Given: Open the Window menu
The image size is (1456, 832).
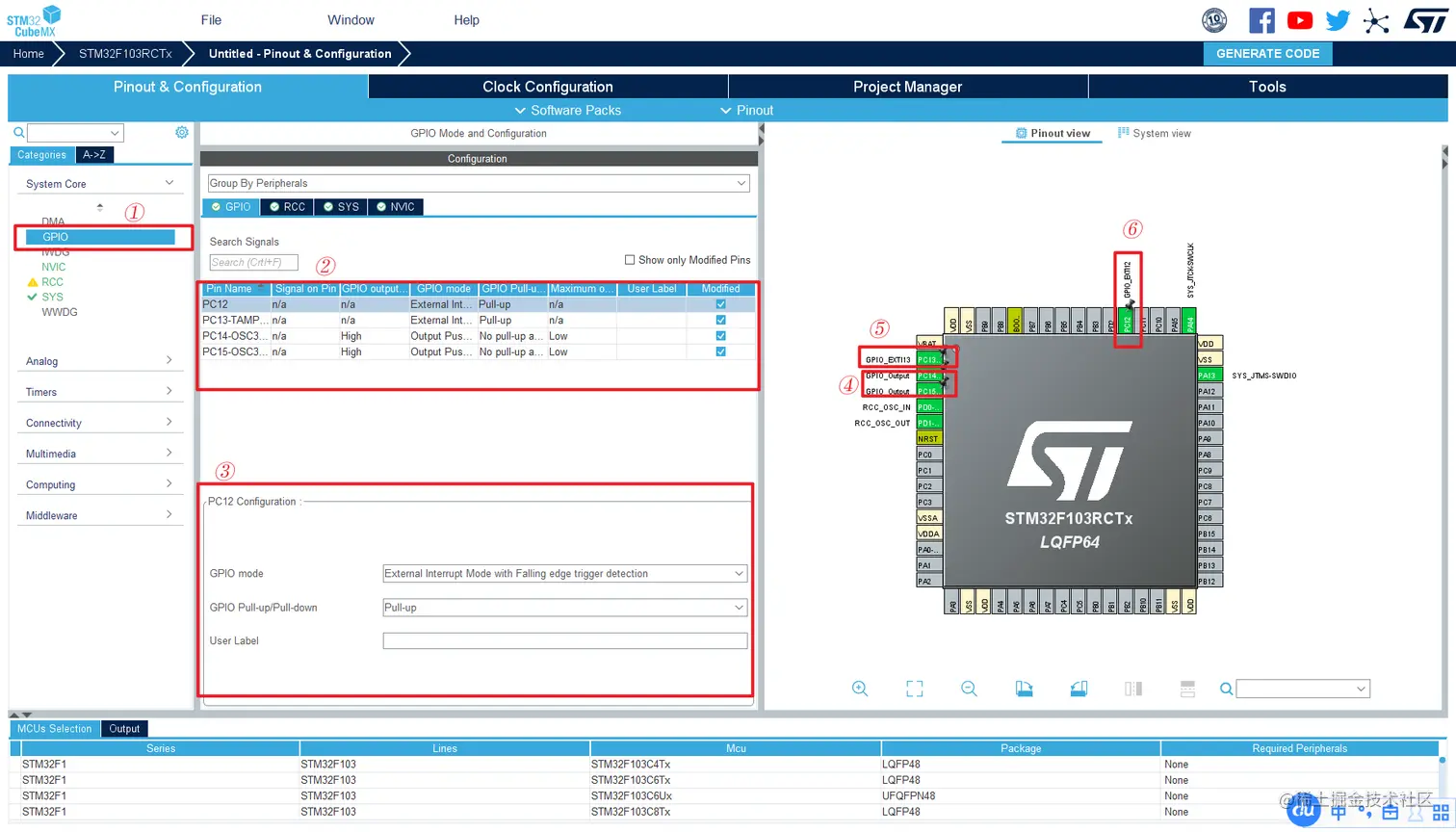Looking at the screenshot, I should point(351,20).
